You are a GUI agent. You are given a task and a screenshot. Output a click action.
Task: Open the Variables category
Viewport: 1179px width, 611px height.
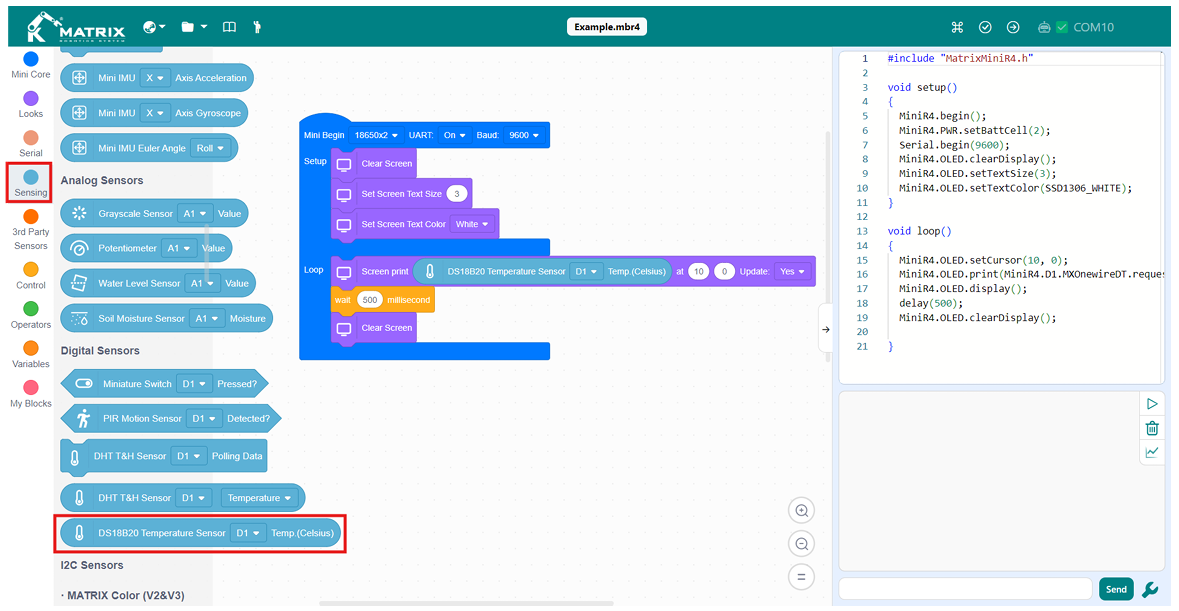(x=31, y=355)
